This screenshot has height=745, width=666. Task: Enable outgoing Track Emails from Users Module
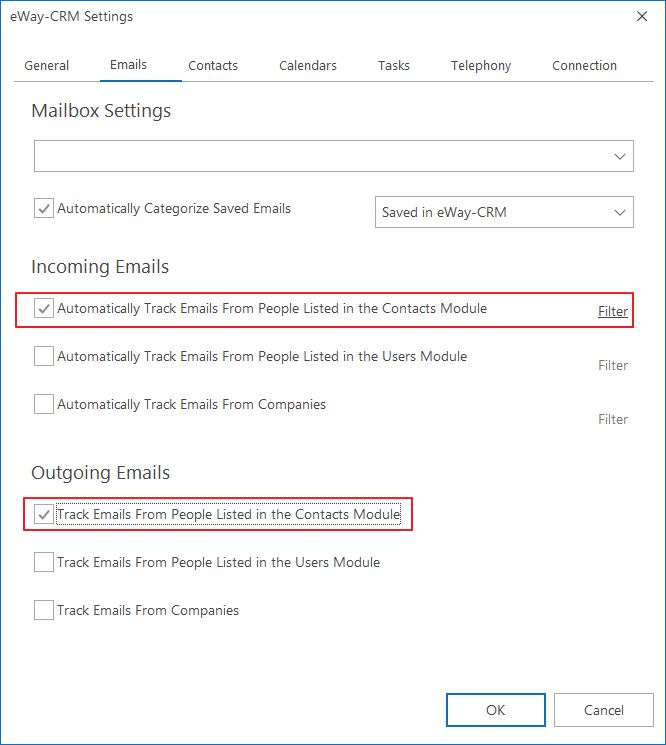44,562
